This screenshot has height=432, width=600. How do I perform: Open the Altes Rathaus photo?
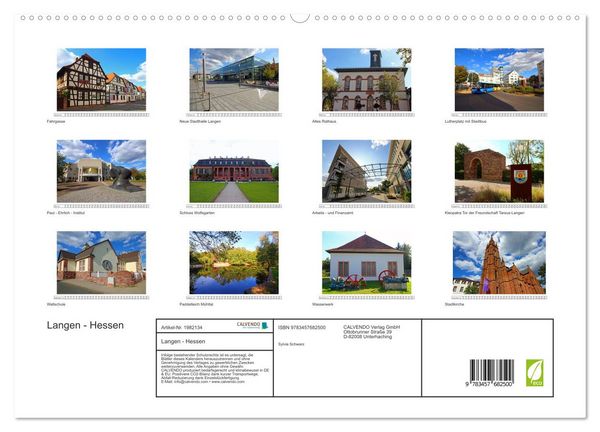[x=367, y=80]
